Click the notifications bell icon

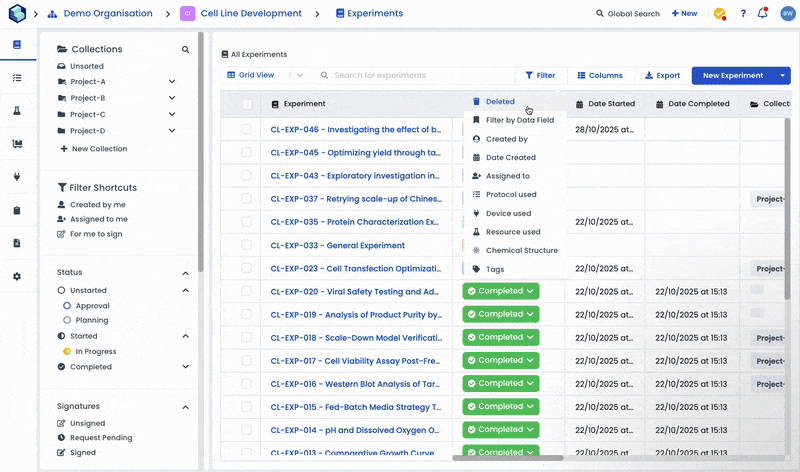click(x=763, y=14)
